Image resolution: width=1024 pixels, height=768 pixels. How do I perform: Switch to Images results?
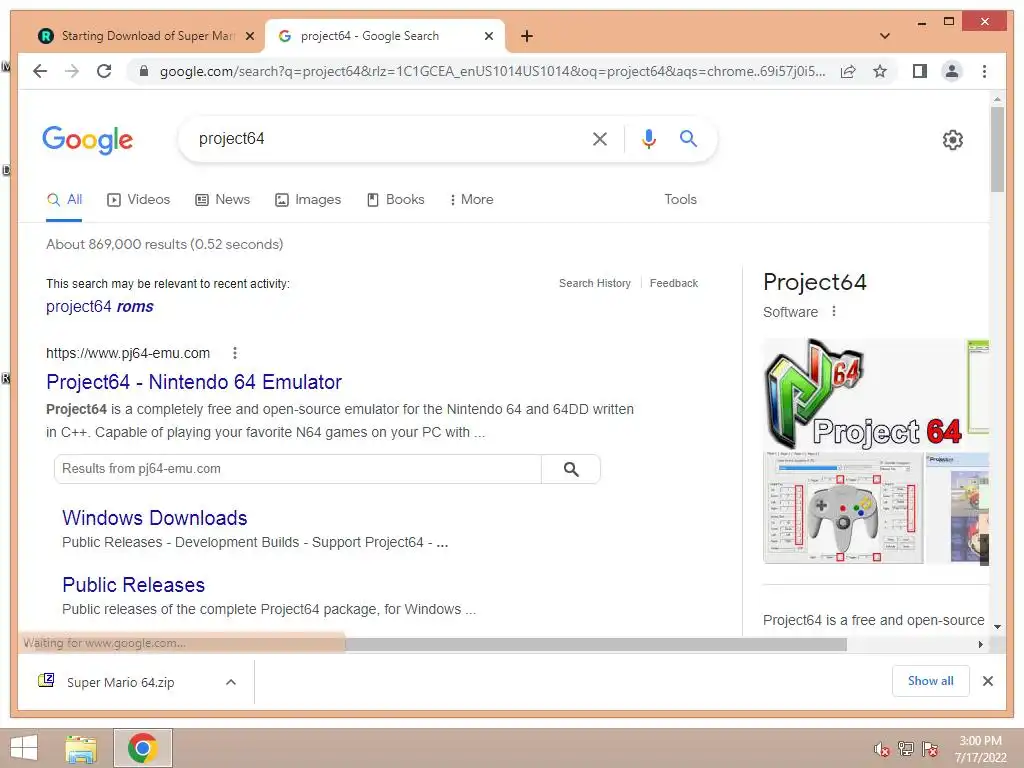[x=308, y=199]
